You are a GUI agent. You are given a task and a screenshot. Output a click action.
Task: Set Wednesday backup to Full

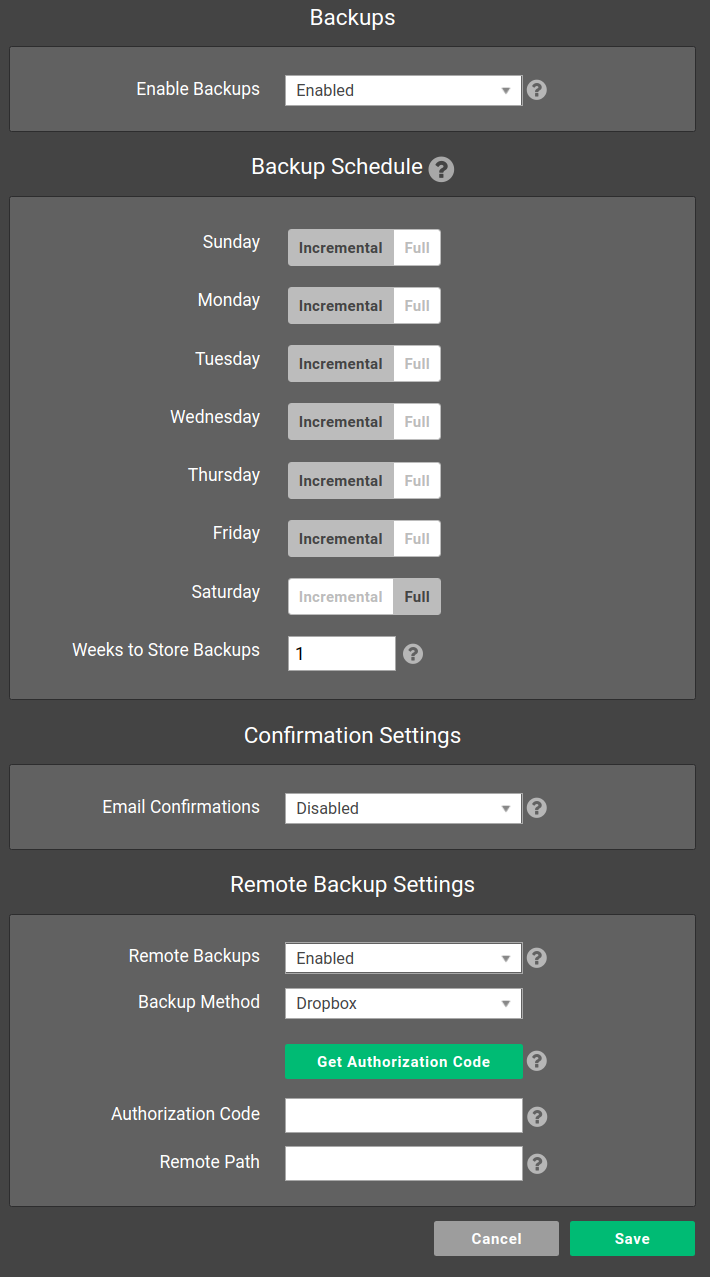click(x=417, y=422)
